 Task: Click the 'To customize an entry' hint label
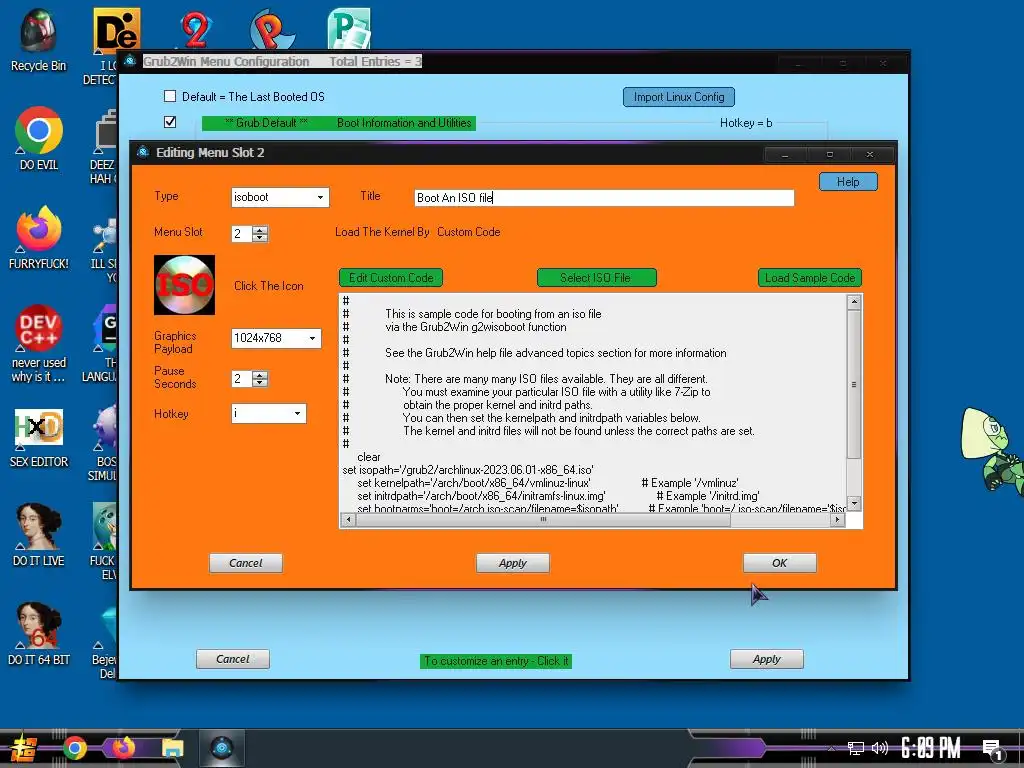coord(496,661)
